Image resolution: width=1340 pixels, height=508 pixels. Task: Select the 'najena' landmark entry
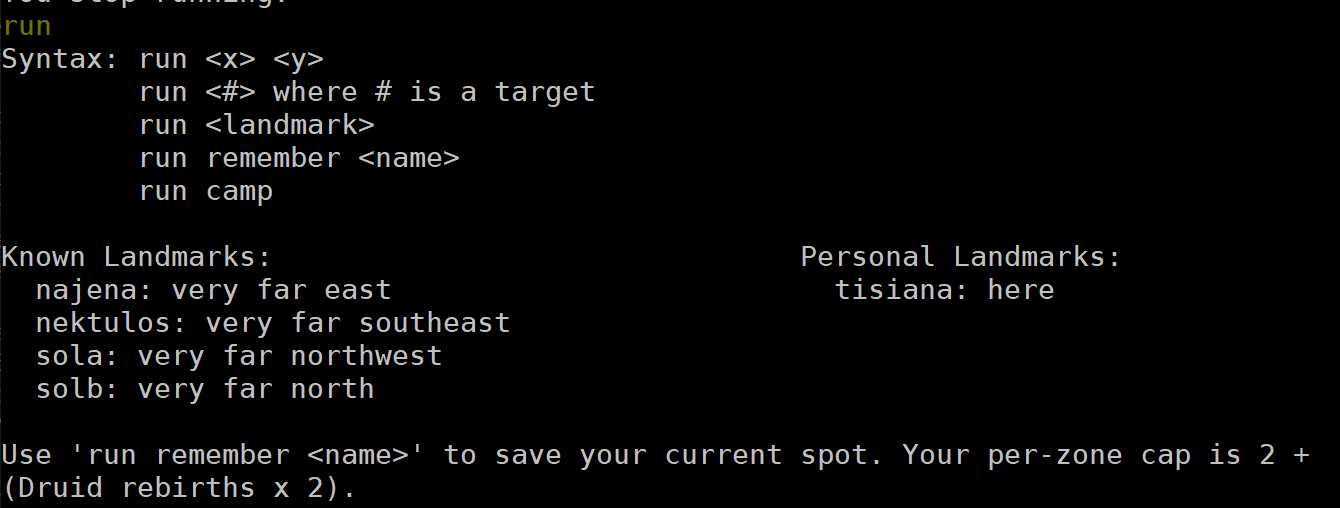[213, 290]
